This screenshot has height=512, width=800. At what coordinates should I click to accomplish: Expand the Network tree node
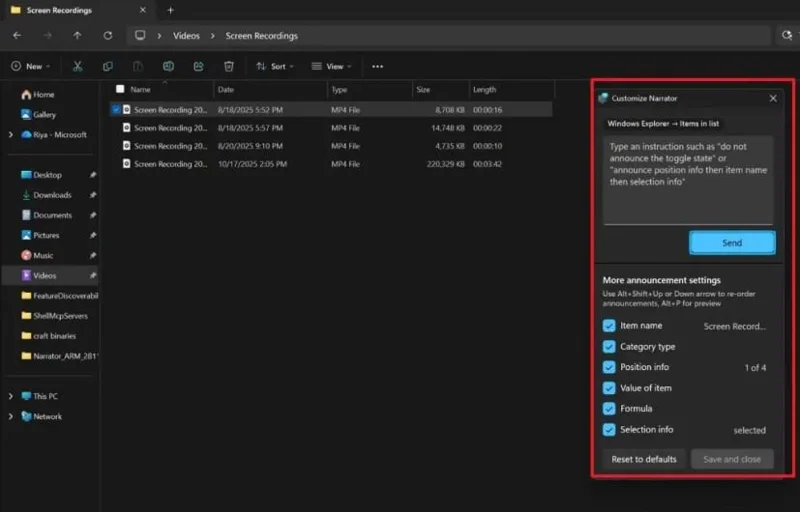pos(11,417)
